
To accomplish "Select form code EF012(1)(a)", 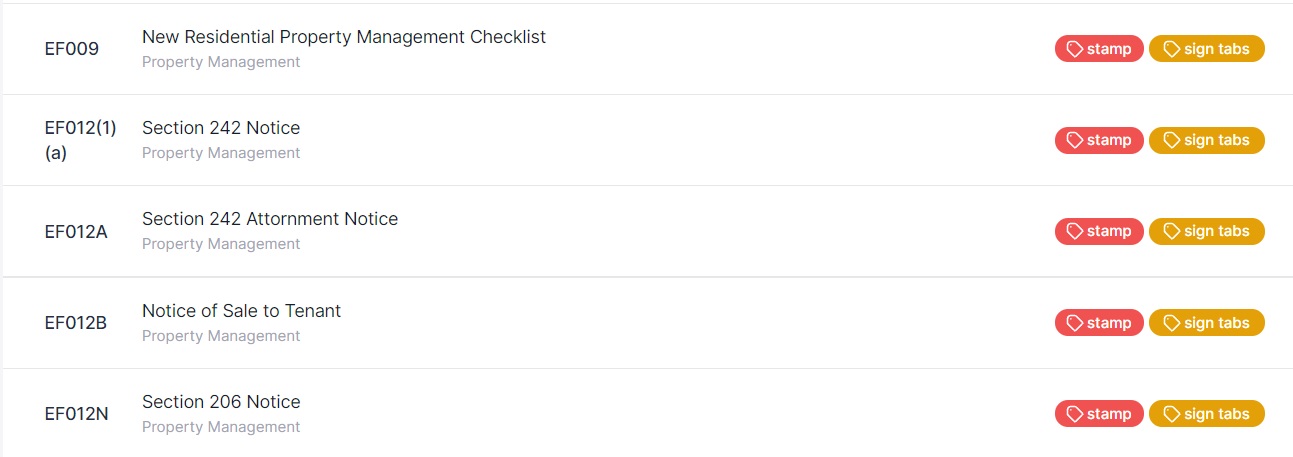I will click(80, 140).
